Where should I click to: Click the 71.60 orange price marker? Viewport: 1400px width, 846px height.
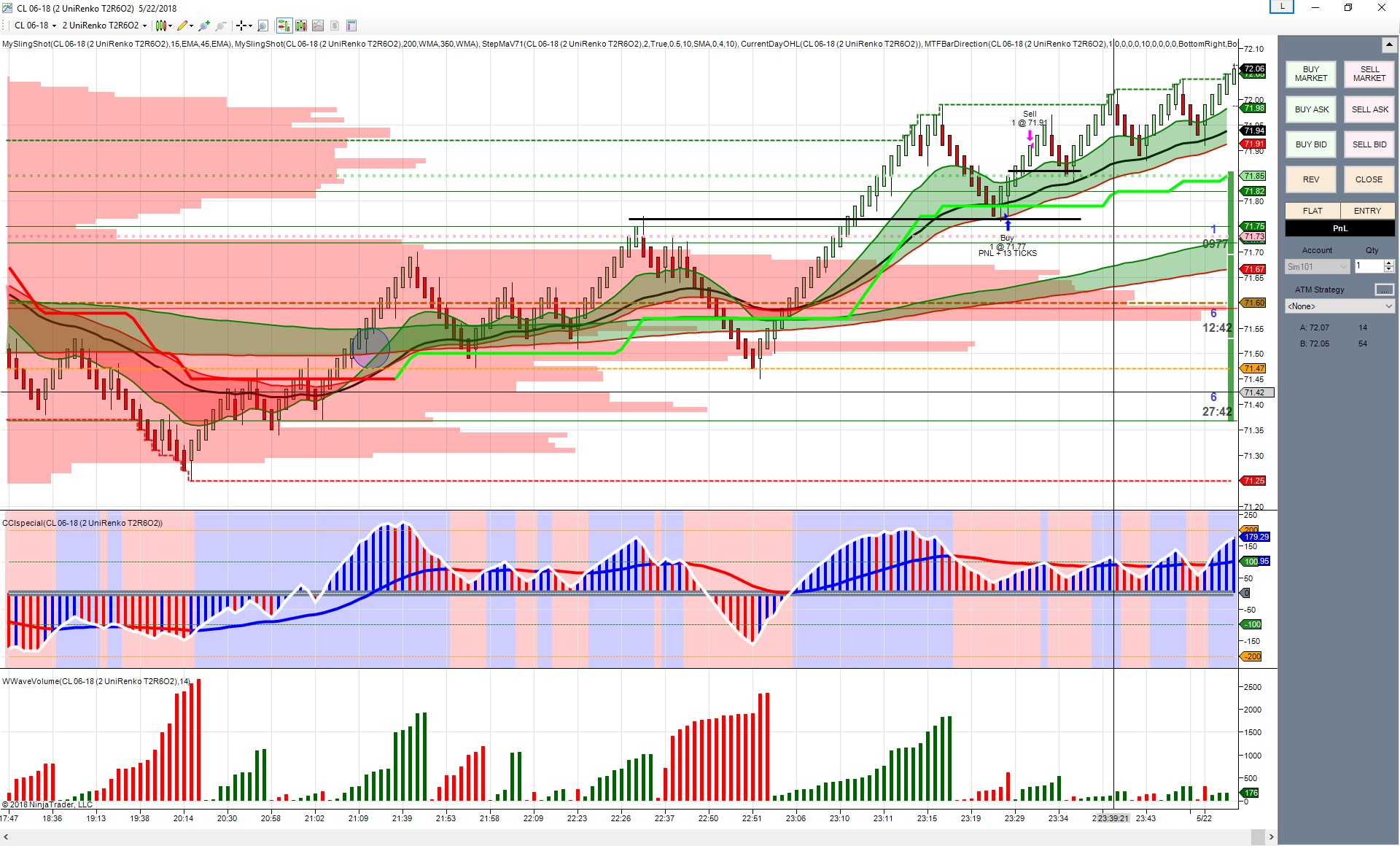pyautogui.click(x=1254, y=303)
